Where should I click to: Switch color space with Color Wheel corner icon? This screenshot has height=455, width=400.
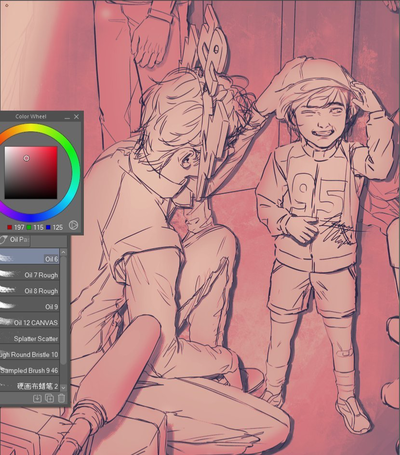coord(73,225)
